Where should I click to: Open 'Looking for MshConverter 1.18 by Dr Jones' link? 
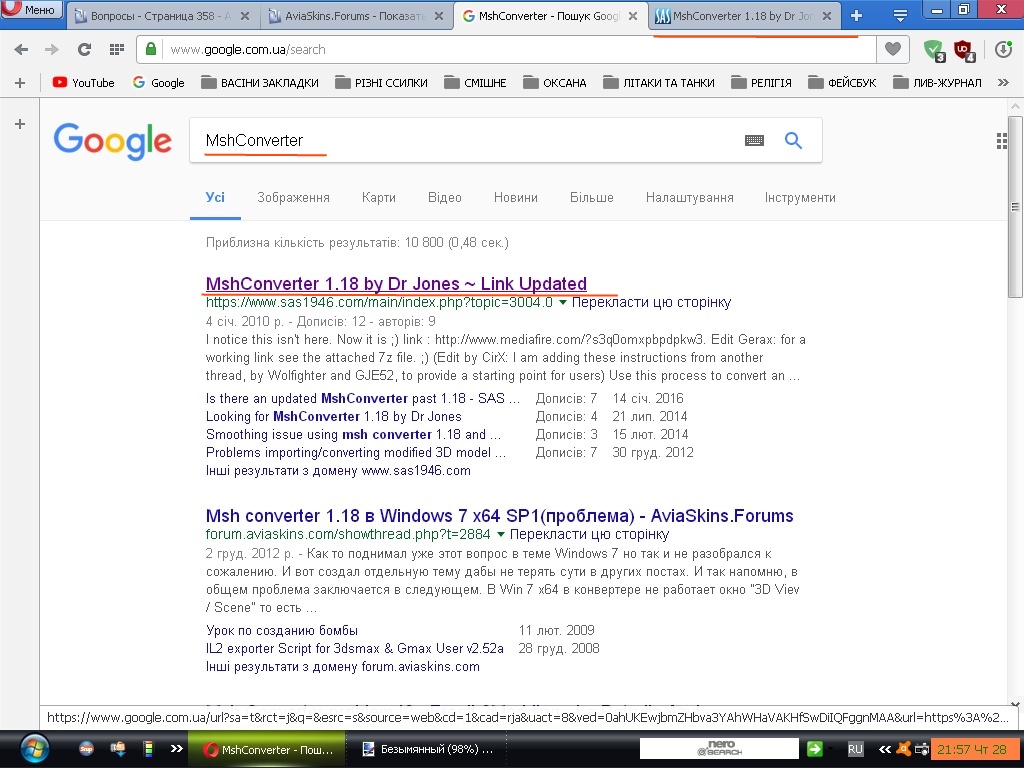click(334, 417)
